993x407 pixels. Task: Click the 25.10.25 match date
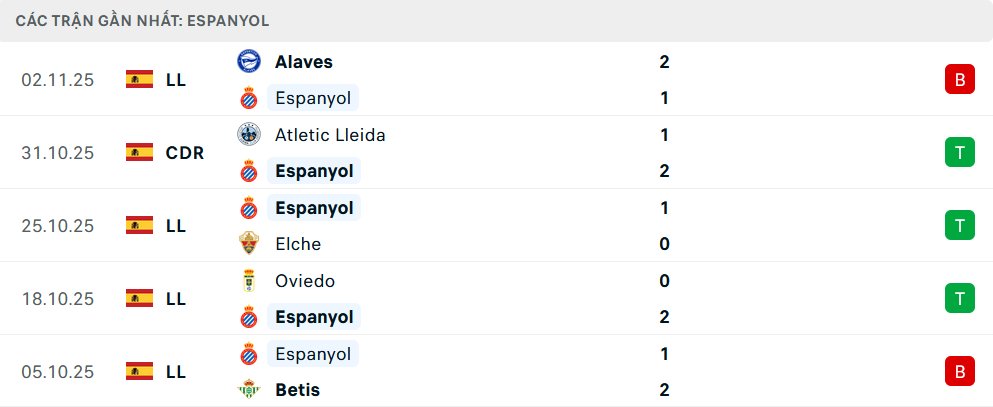57,226
